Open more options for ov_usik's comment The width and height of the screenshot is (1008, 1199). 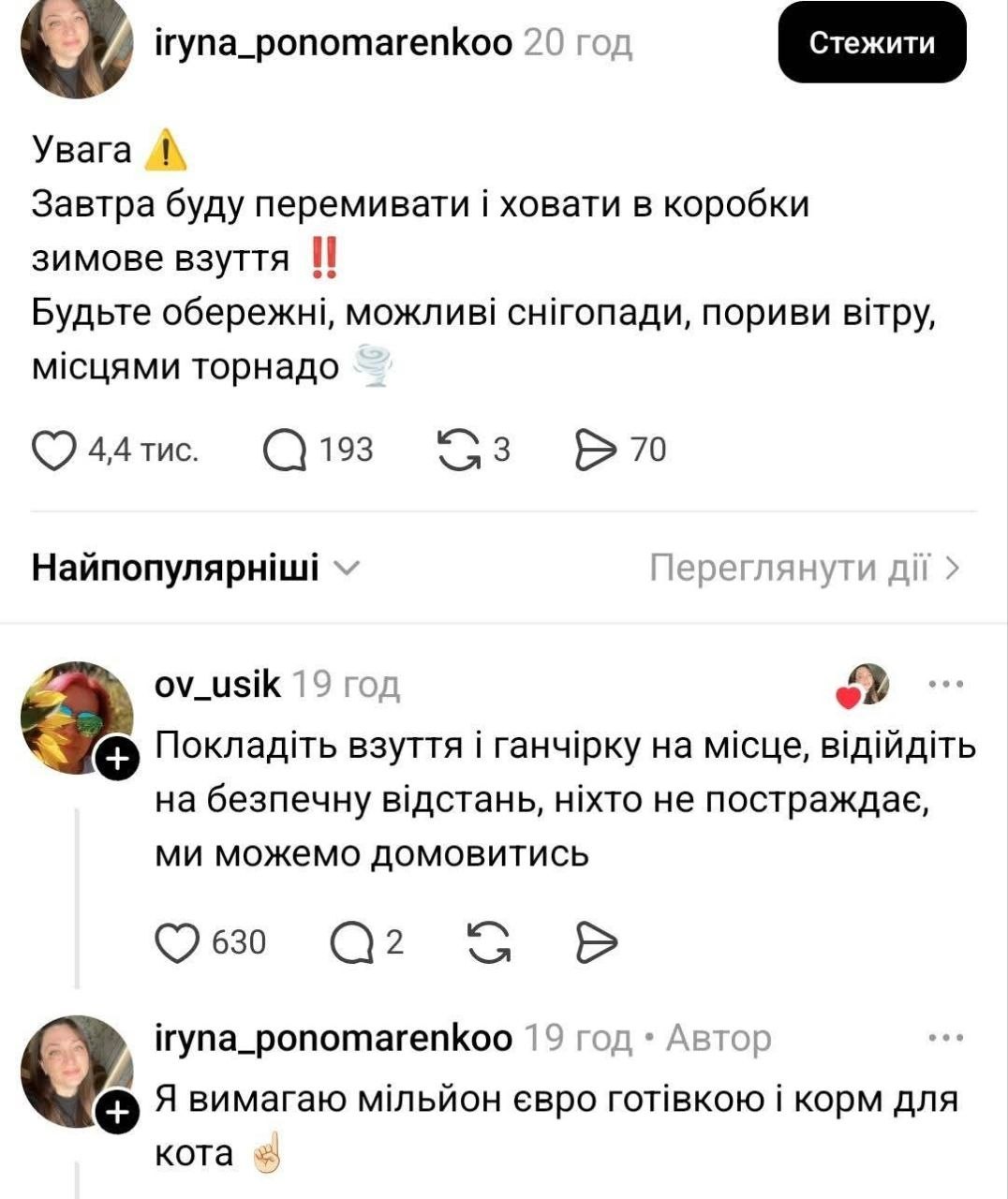[945, 685]
